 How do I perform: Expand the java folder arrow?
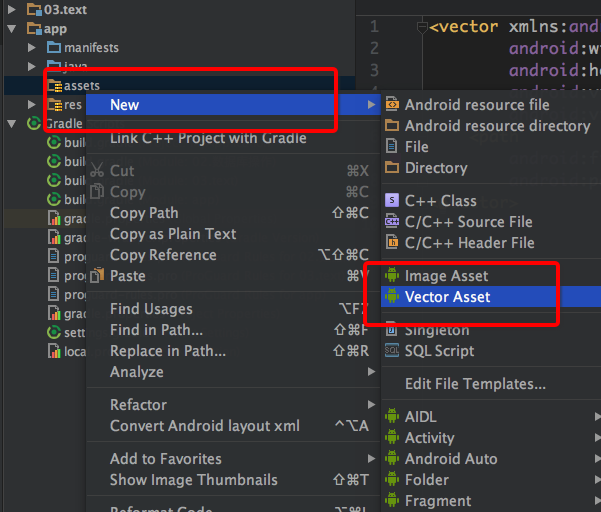point(31,67)
